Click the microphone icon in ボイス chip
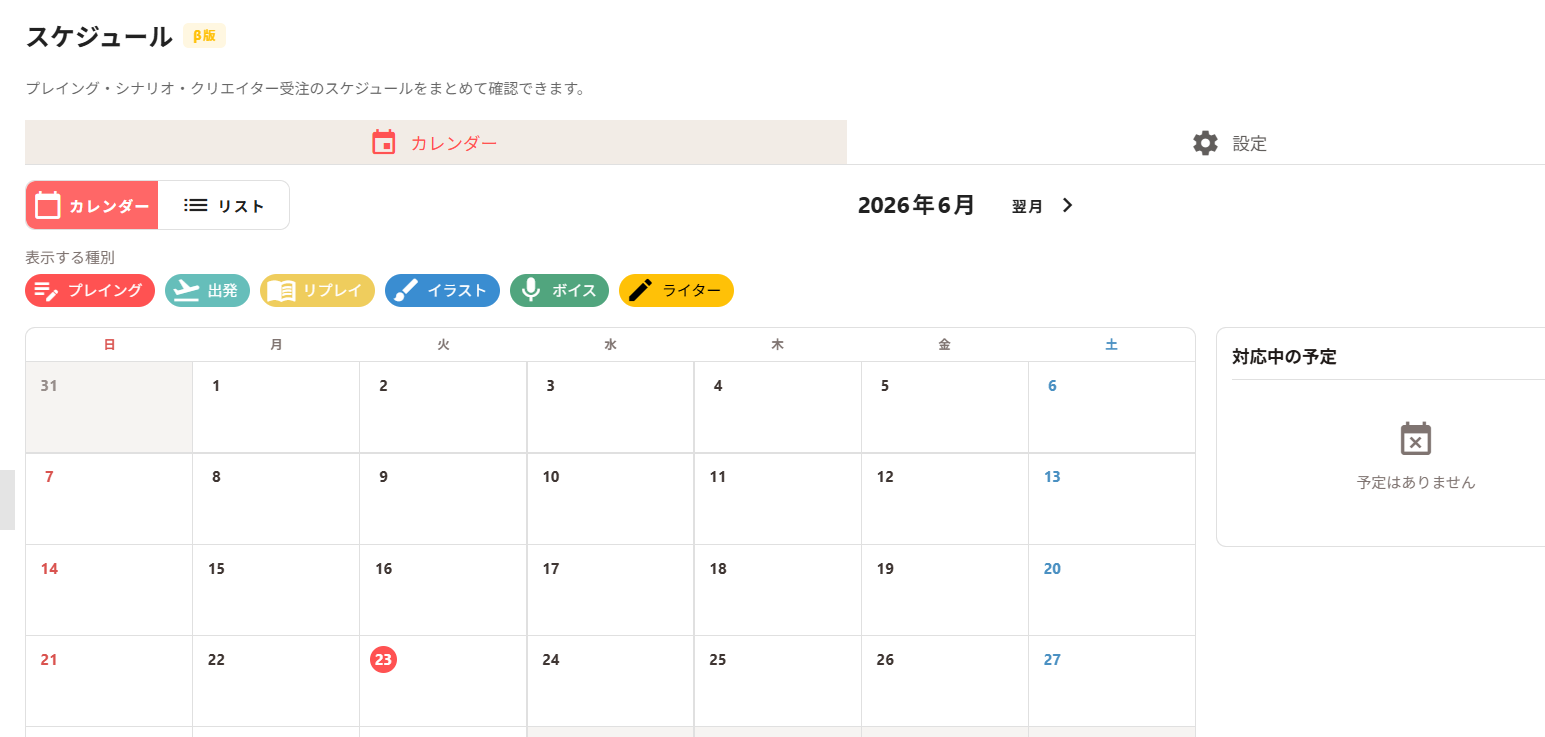This screenshot has width=1545, height=737. [x=531, y=291]
